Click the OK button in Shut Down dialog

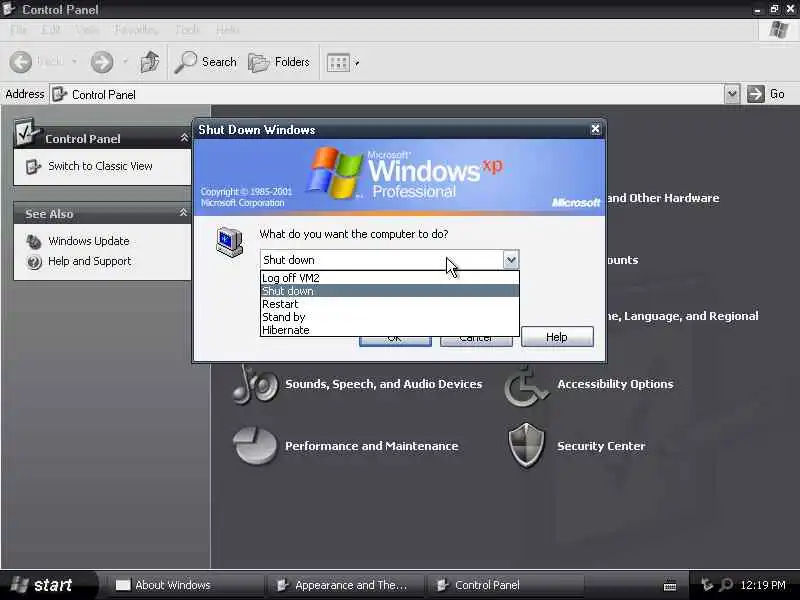point(395,341)
